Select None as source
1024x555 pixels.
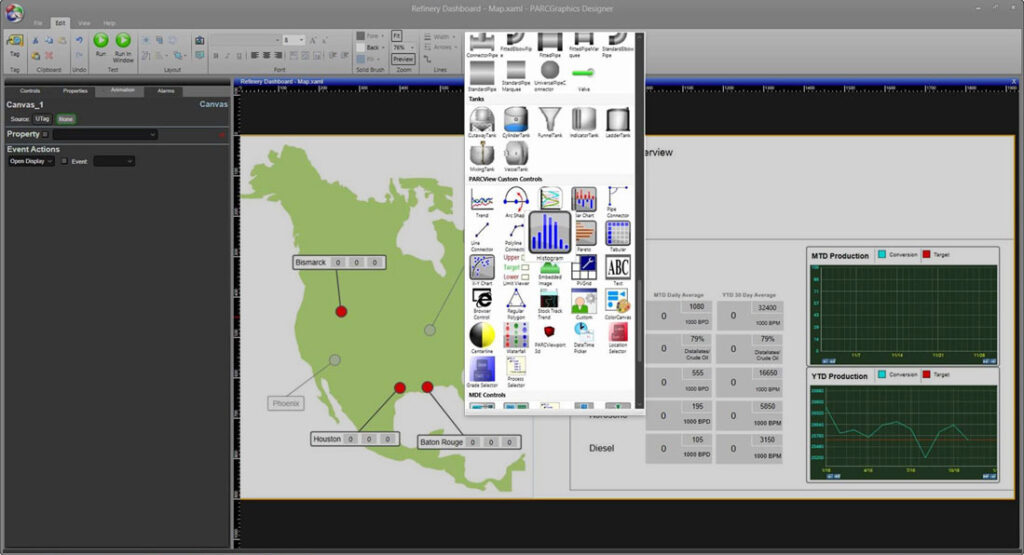(65, 119)
